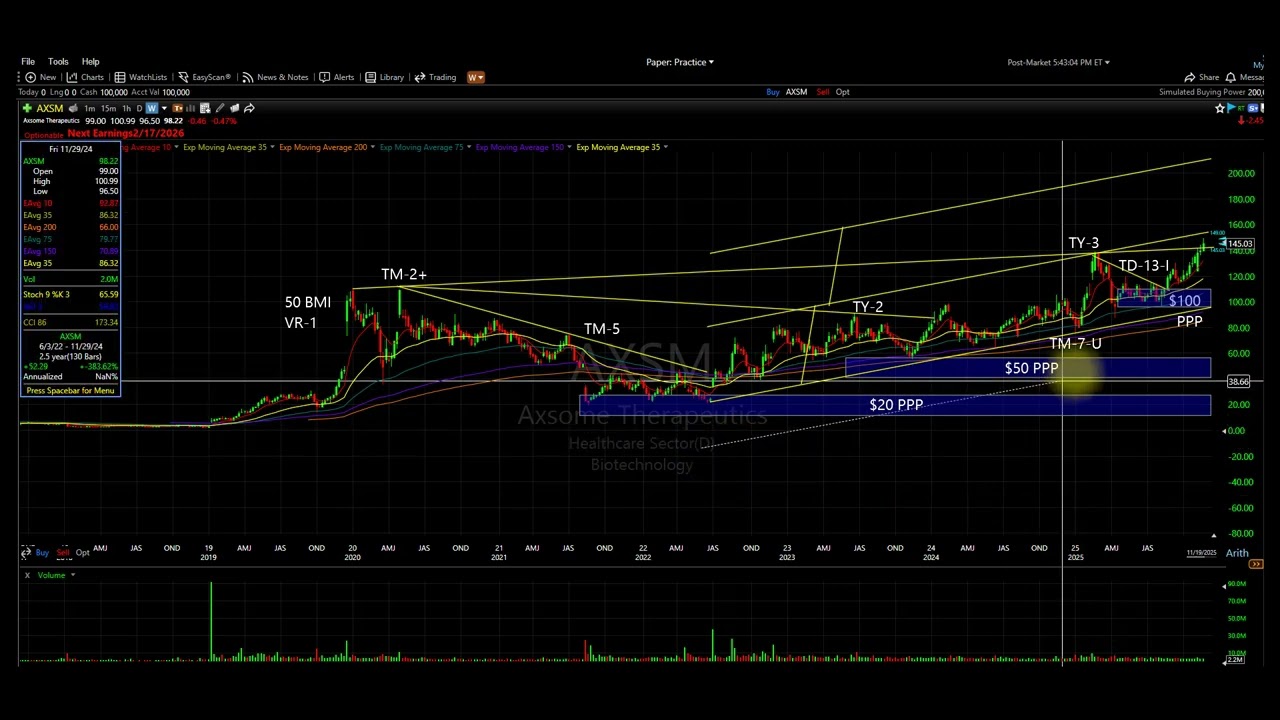Click the bottom-left Buy link
Image resolution: width=1280 pixels, height=720 pixels.
point(42,552)
